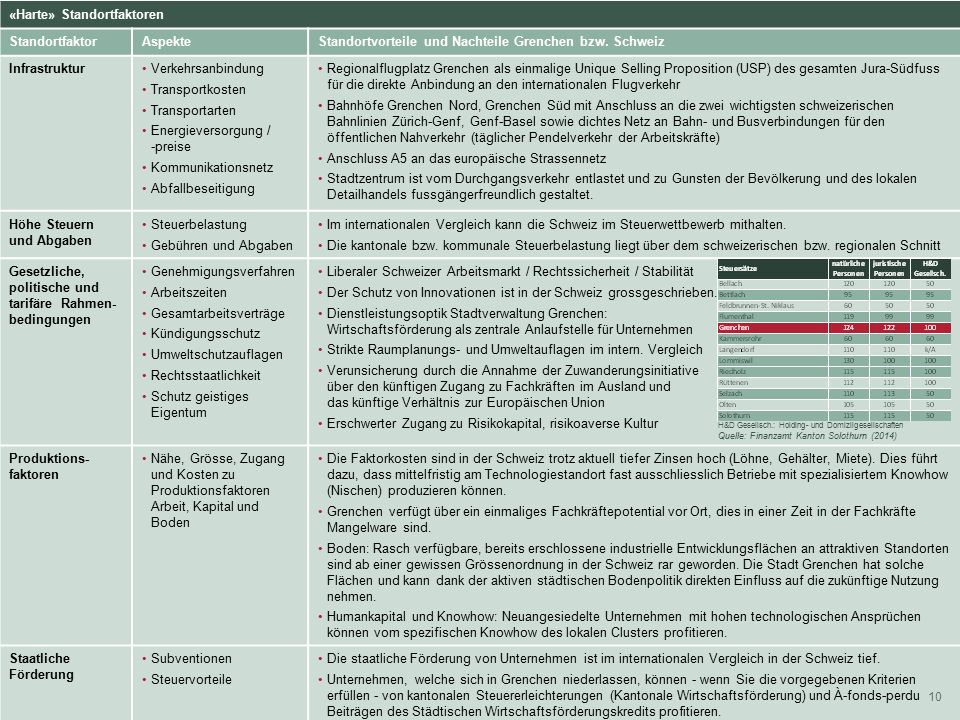
Task: Select the 'Staatliche Förderung' row label
Action: click(41, 667)
